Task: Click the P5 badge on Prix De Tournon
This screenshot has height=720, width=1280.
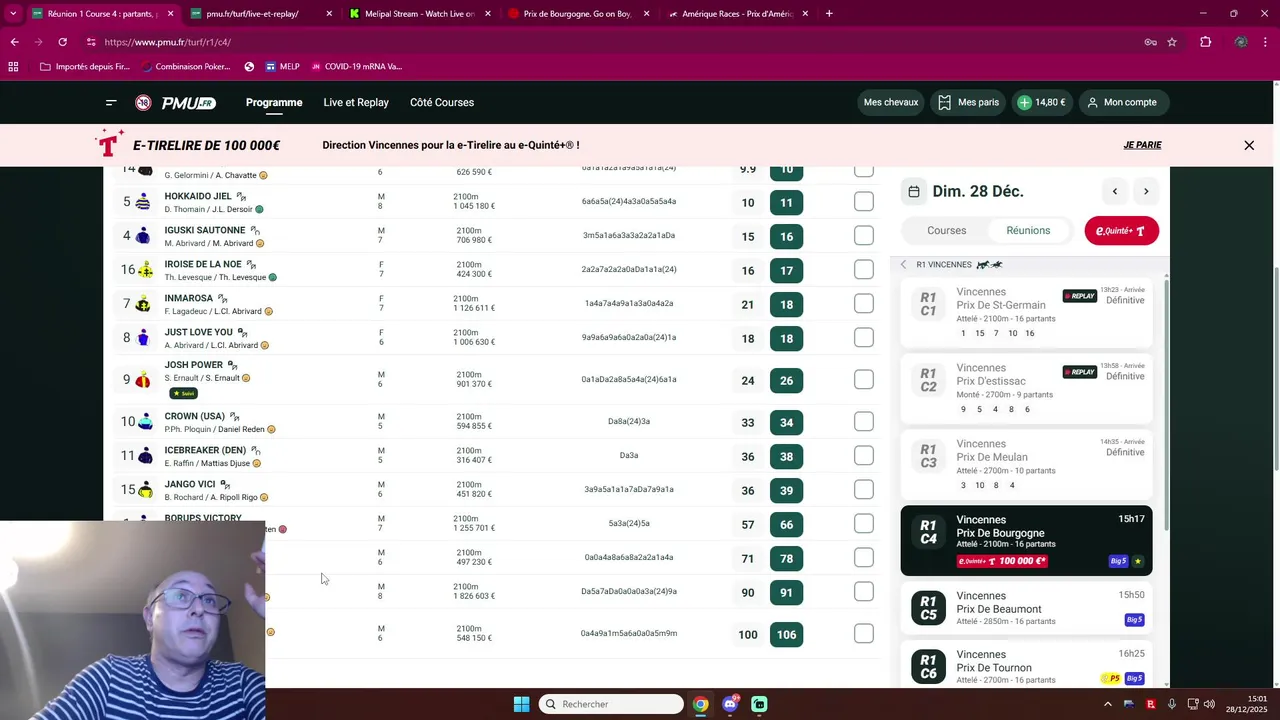Action: coord(1110,678)
